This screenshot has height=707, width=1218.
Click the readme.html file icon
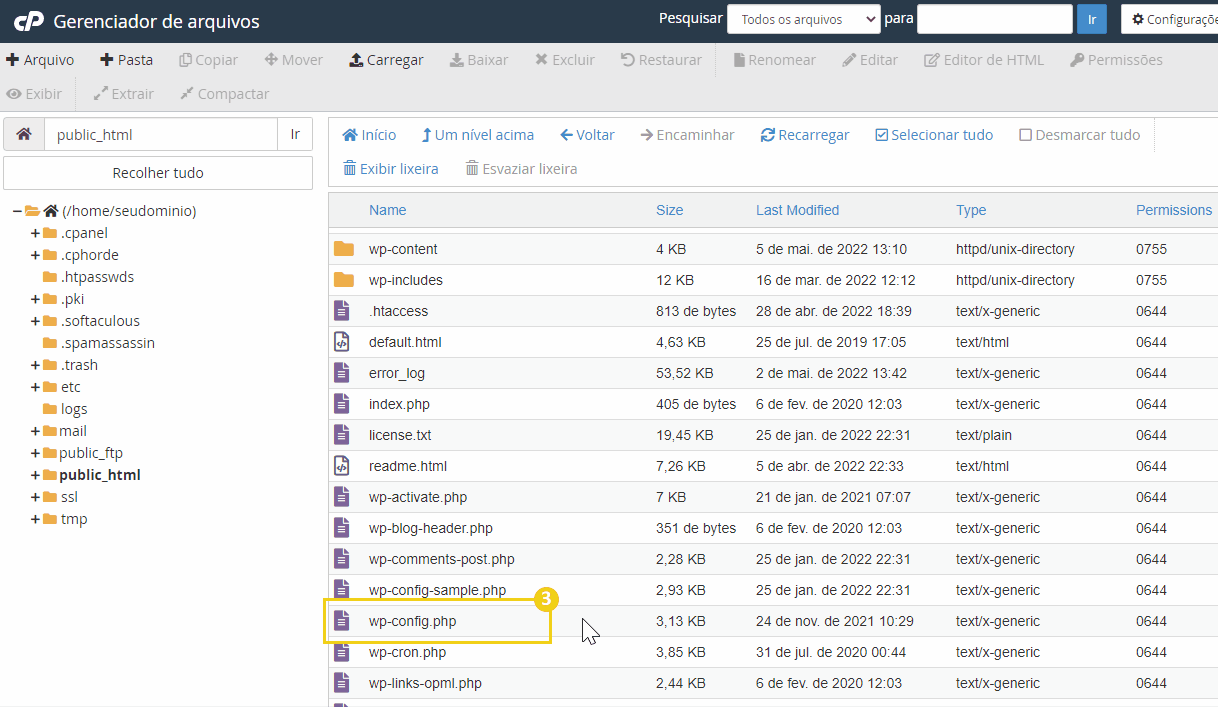(x=342, y=466)
